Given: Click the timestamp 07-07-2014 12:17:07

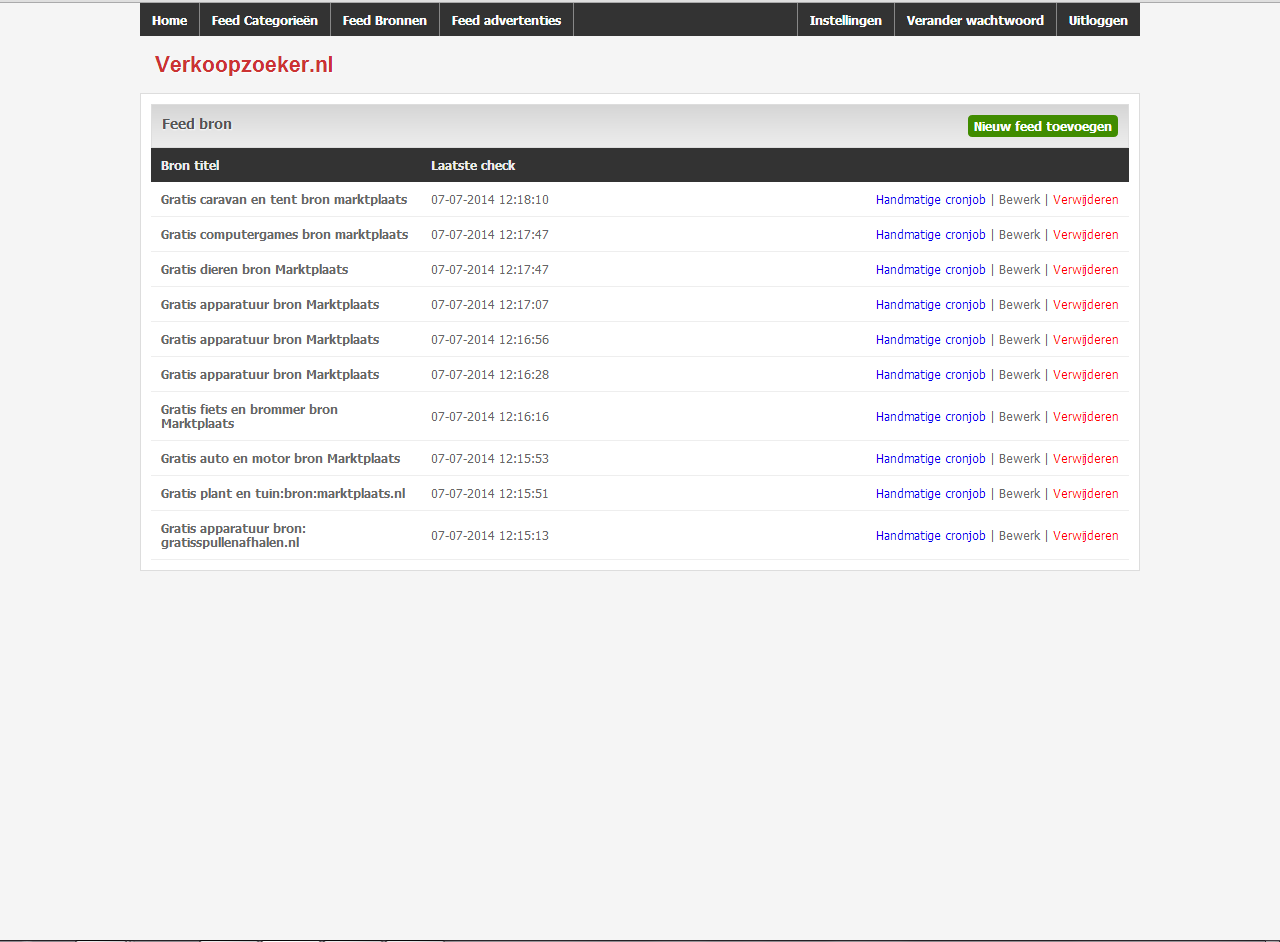Looking at the screenshot, I should 490,305.
